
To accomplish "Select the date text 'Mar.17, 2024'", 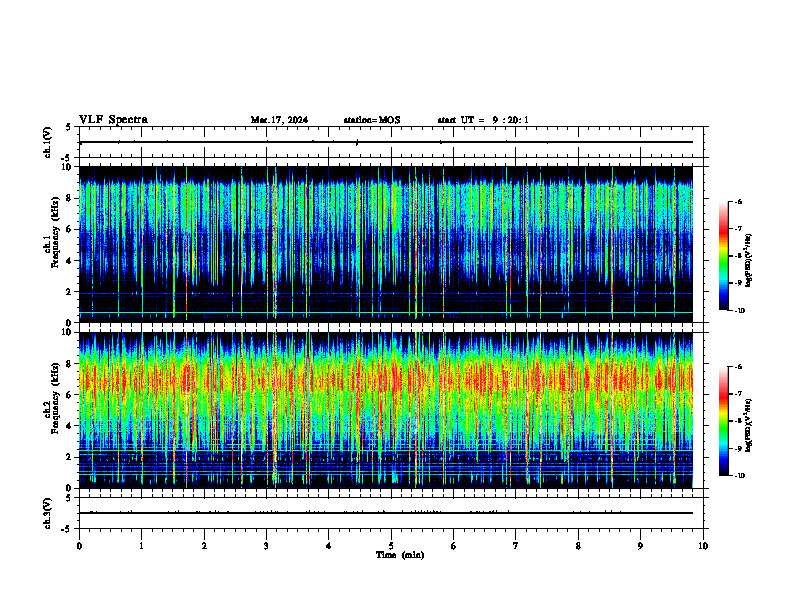I will (279, 120).
